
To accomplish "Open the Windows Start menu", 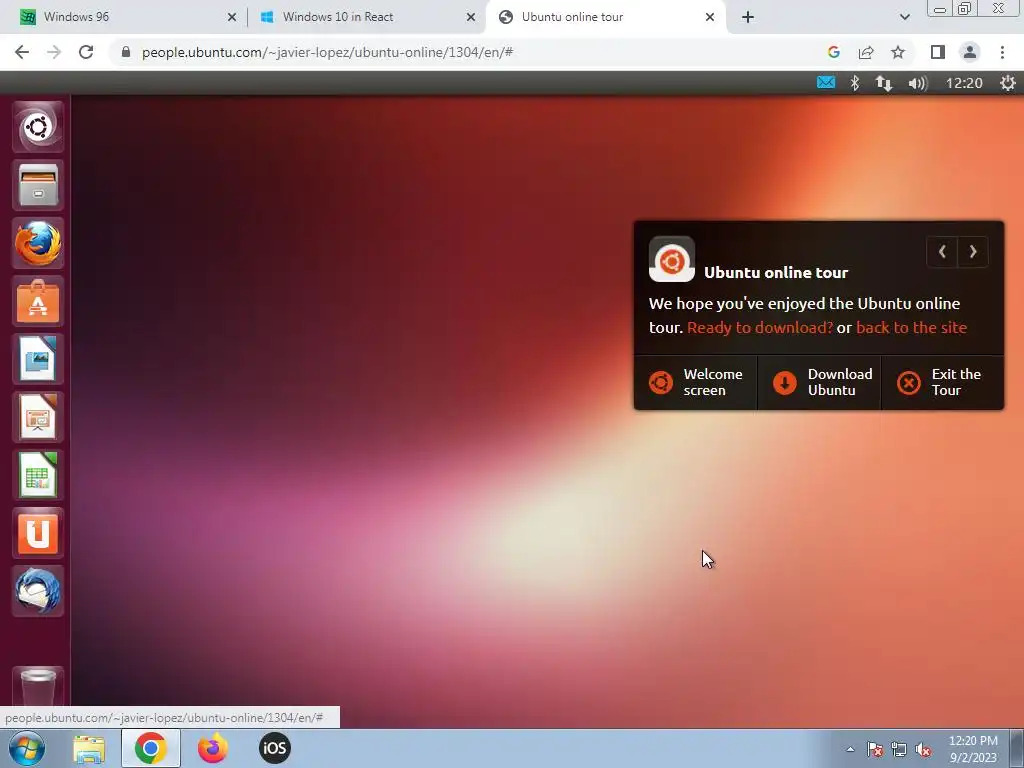I will pos(27,748).
